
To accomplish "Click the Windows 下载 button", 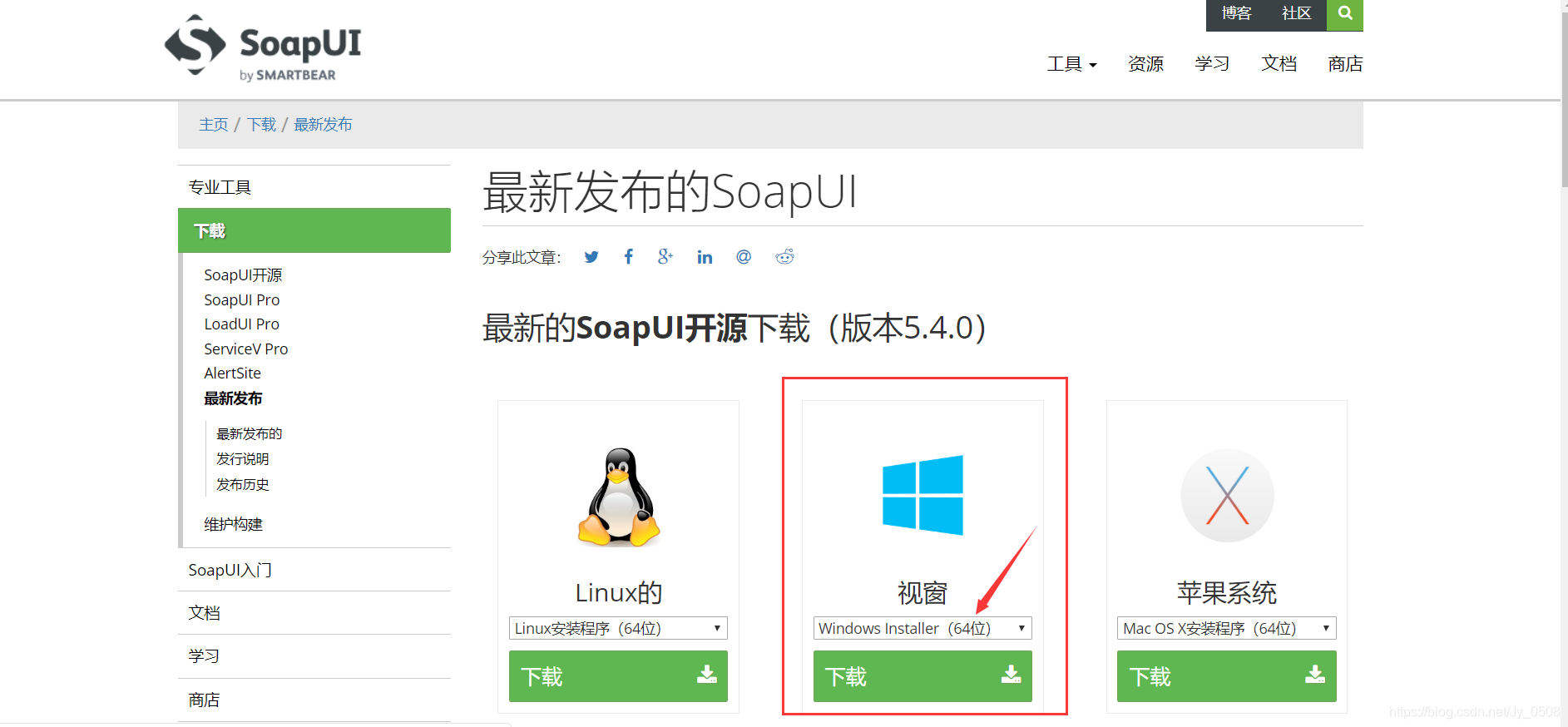I will point(922,676).
